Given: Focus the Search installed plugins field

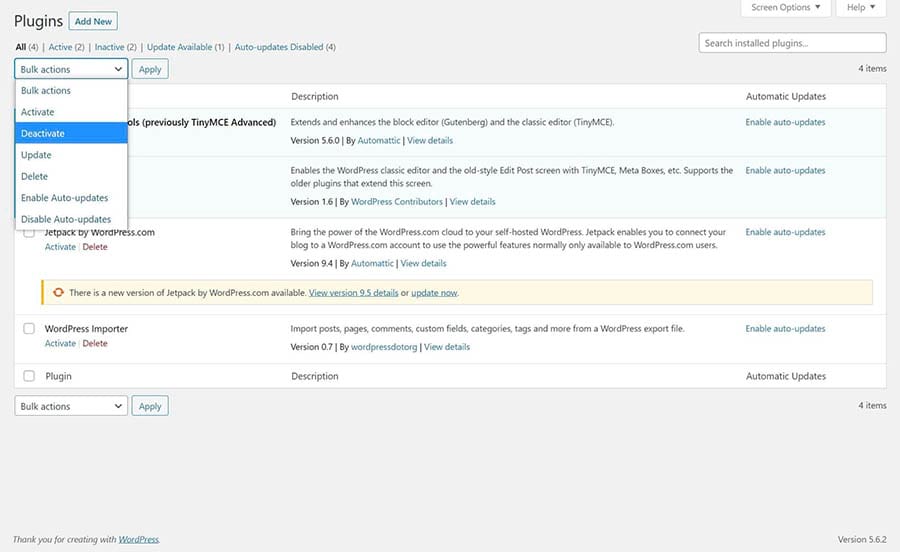Looking at the screenshot, I should pos(792,43).
